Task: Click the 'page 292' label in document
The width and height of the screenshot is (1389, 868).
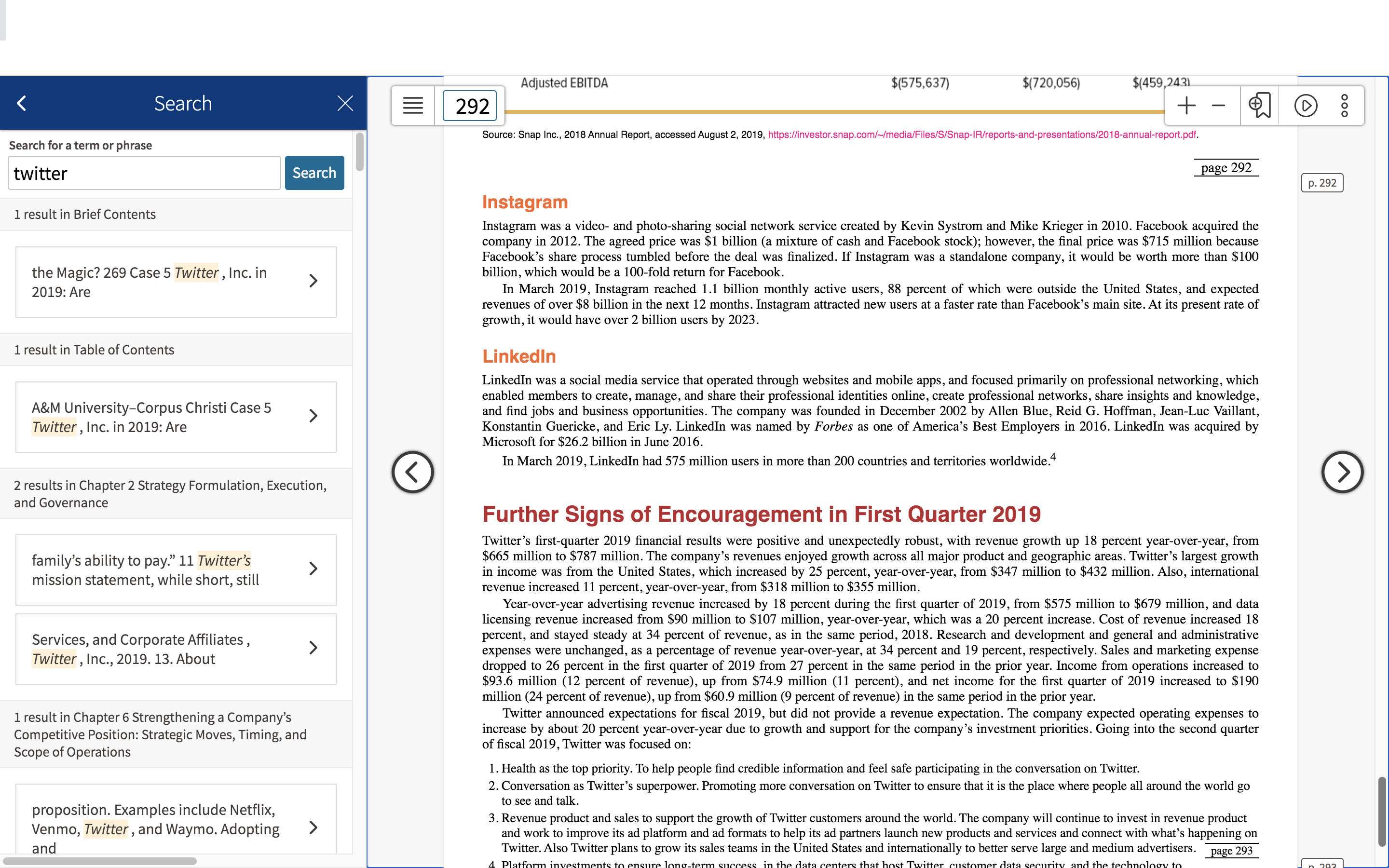Action: click(x=1226, y=168)
